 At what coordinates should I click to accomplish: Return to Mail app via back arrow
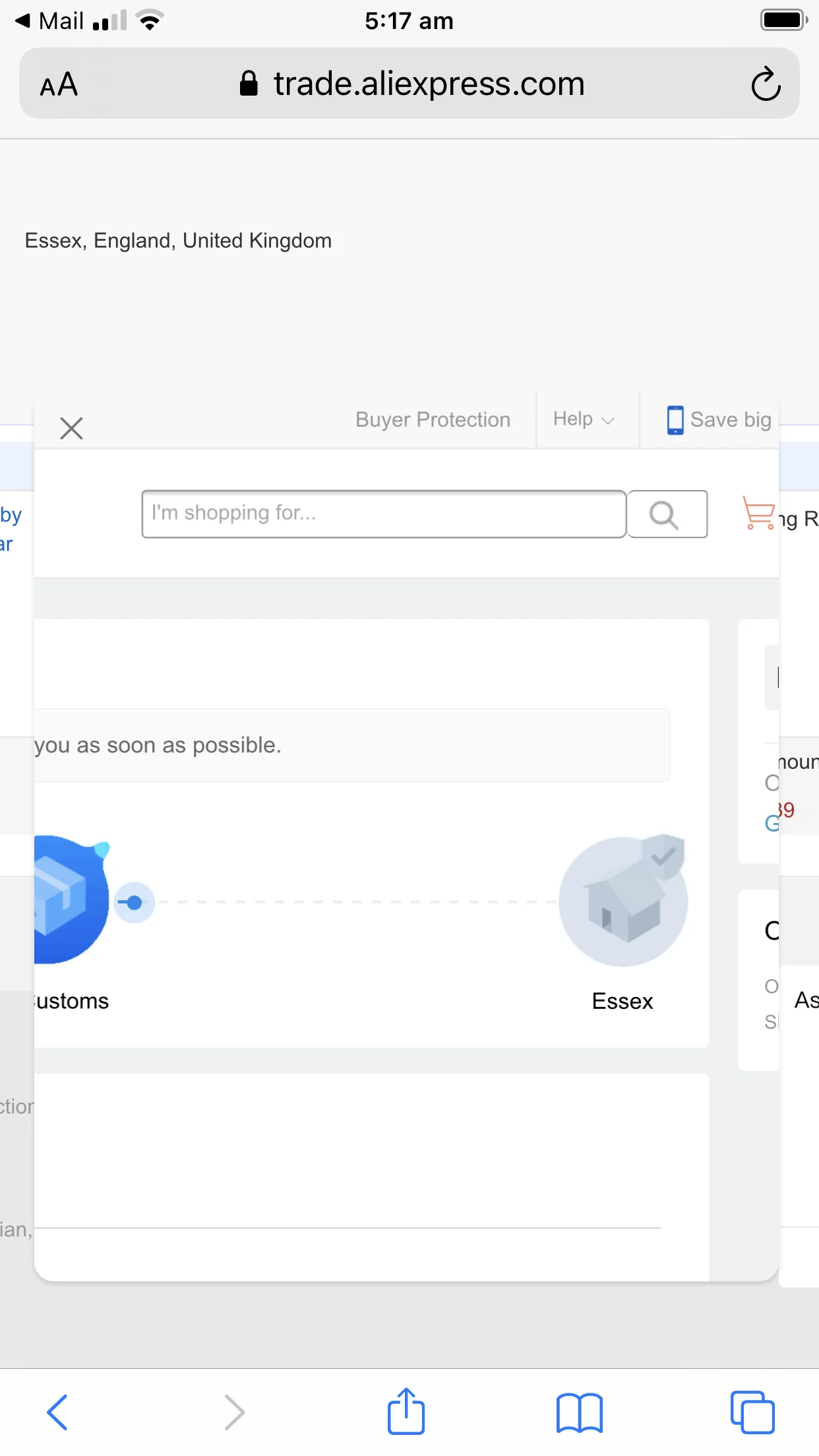49,20
